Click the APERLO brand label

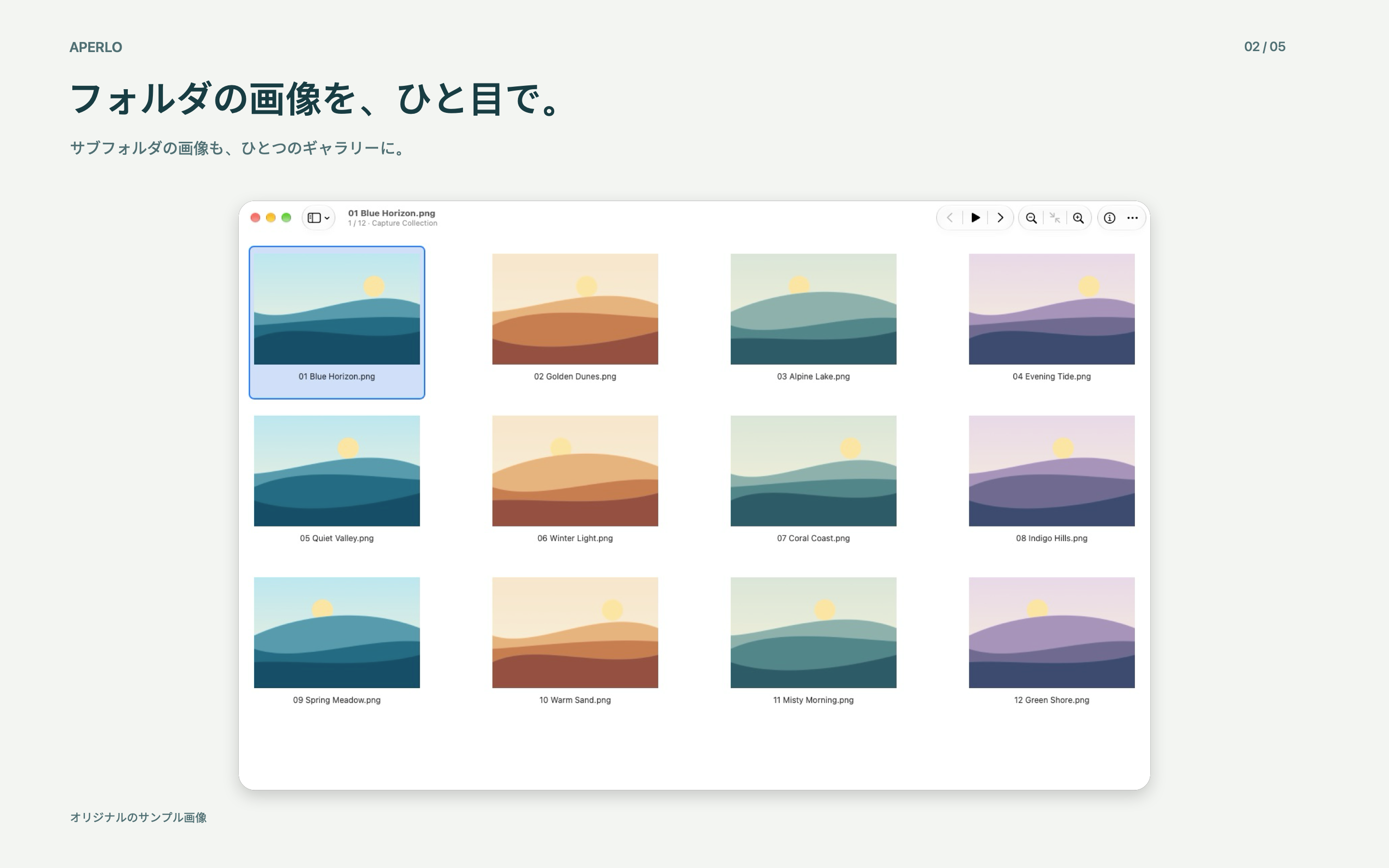96,47
